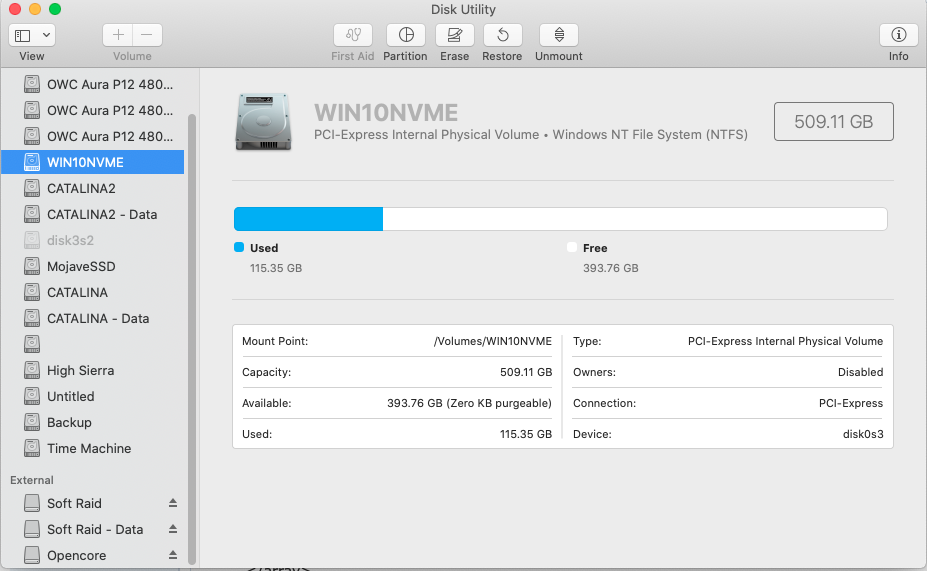The image size is (927, 571).
Task: Select the unnamed disk entry in sidebar
Action: pyautogui.click(x=93, y=344)
